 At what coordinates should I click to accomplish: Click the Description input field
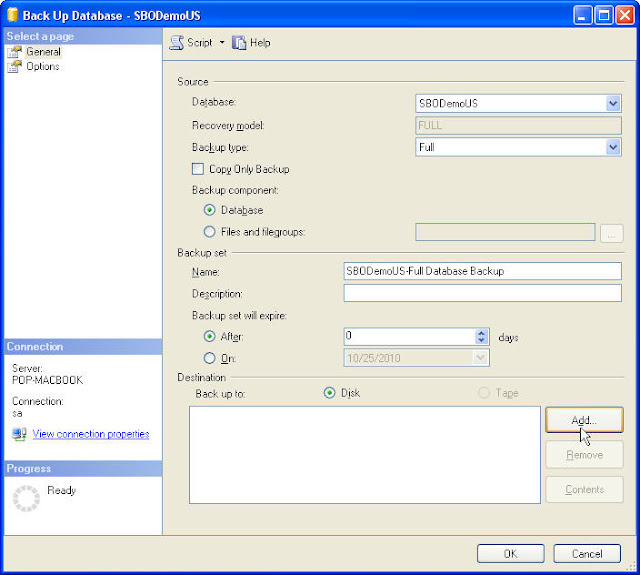coord(482,293)
